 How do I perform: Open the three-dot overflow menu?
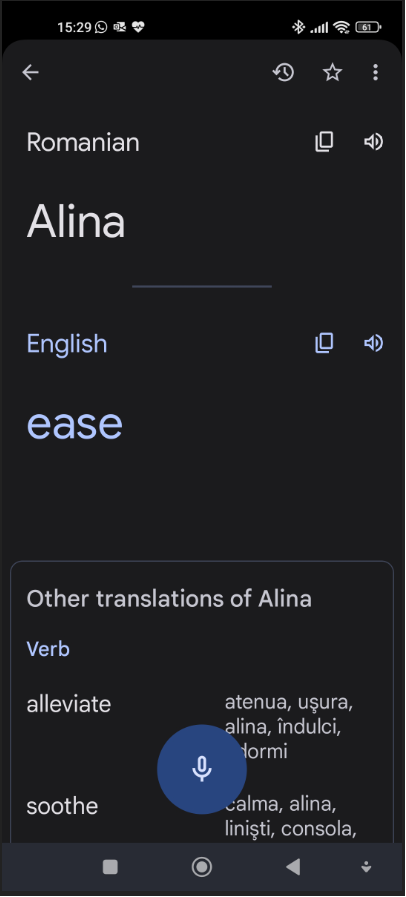coord(375,72)
